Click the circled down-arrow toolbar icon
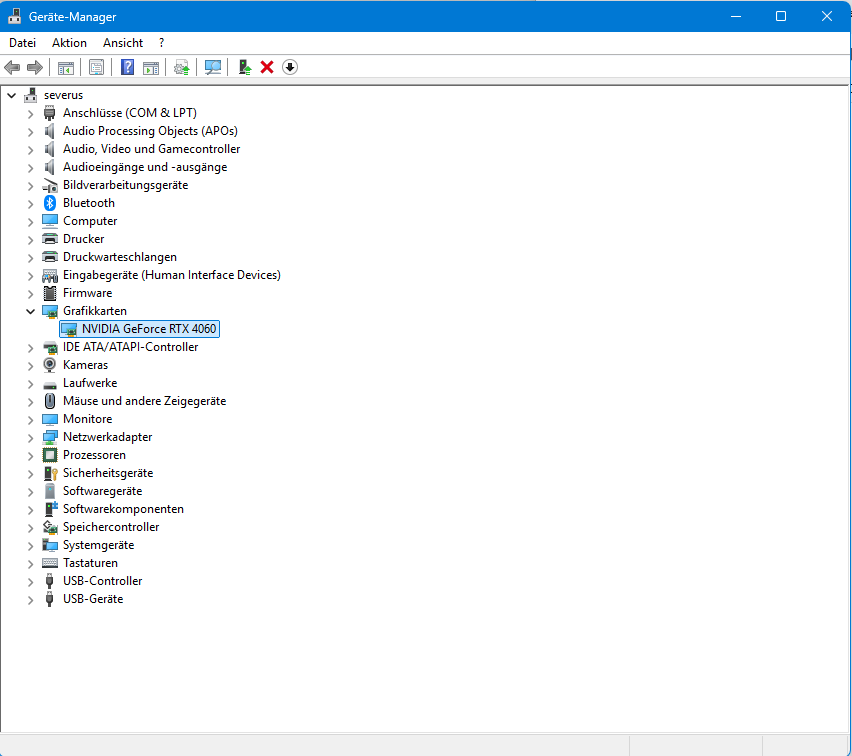 click(290, 67)
